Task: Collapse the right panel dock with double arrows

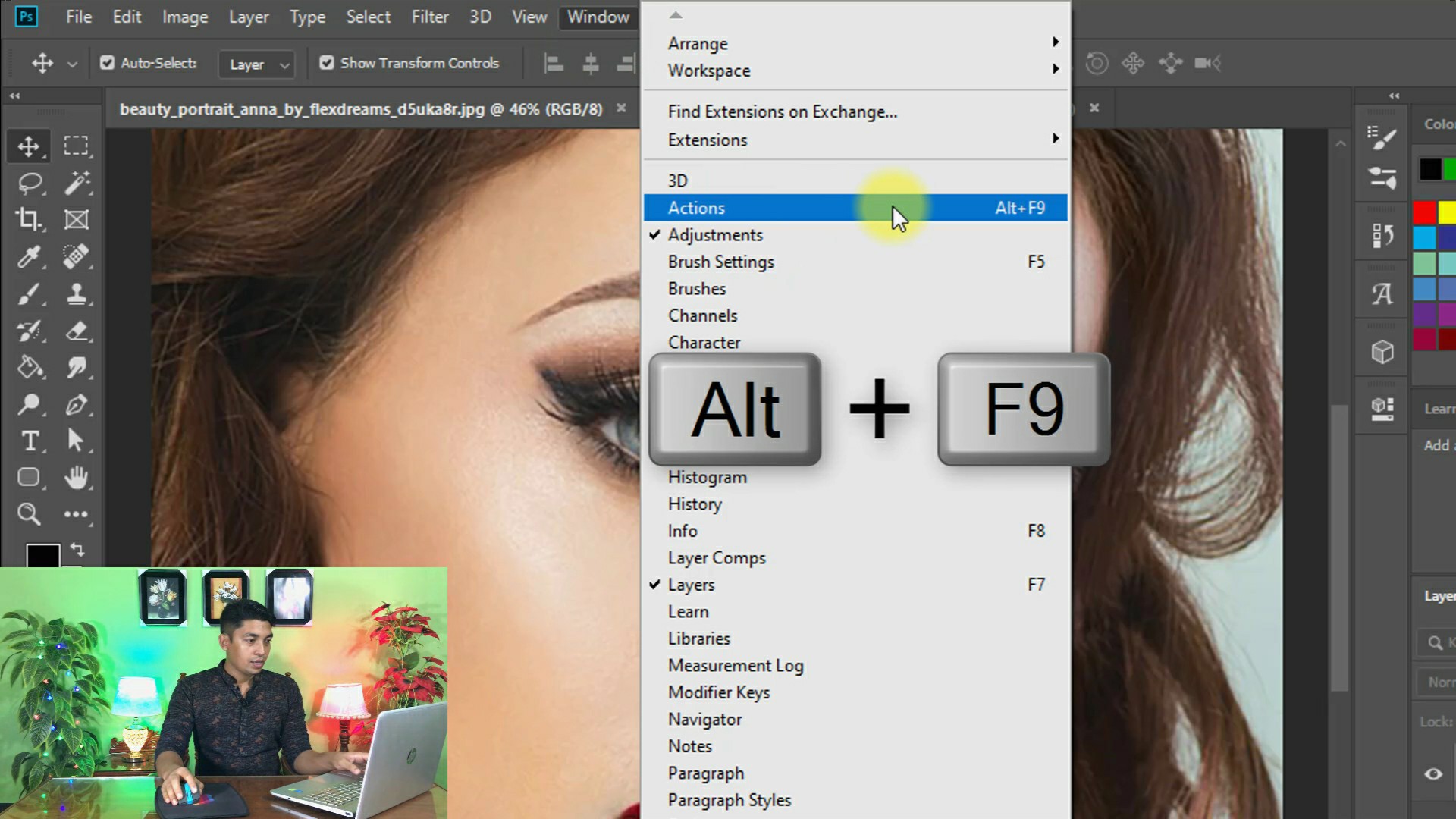Action: tap(1393, 96)
